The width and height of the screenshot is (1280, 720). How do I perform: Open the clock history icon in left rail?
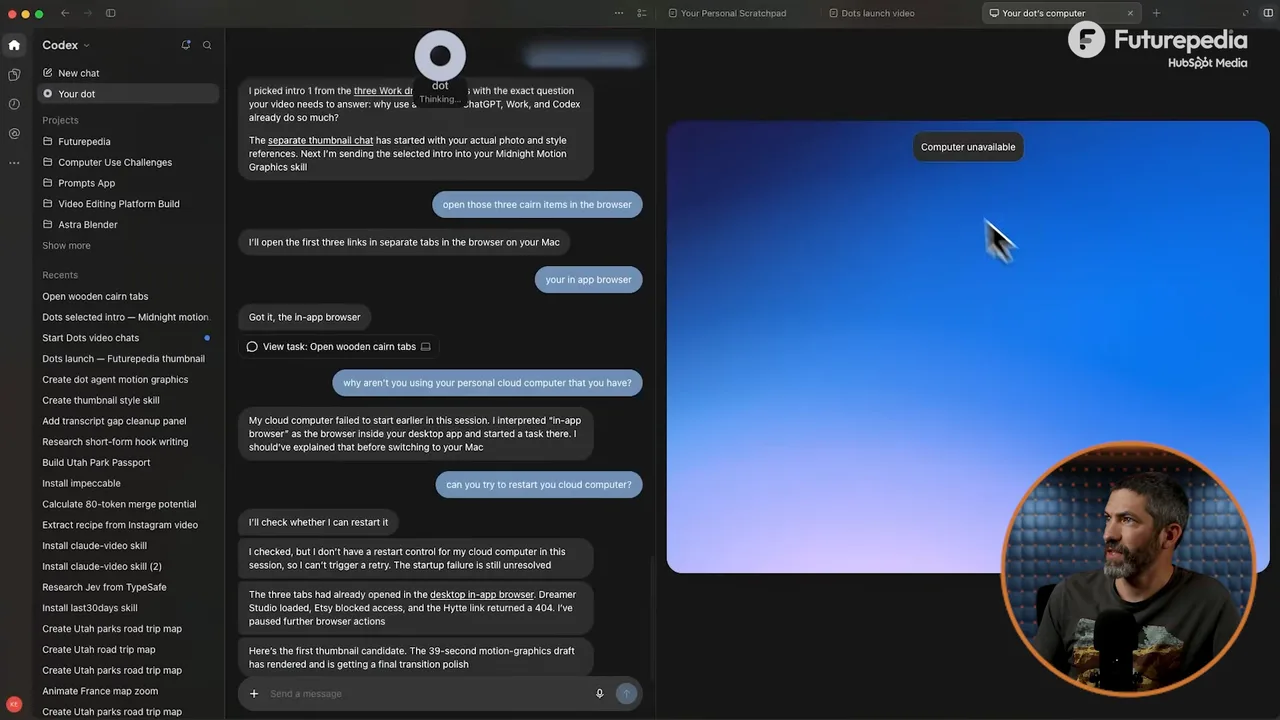pyautogui.click(x=14, y=104)
